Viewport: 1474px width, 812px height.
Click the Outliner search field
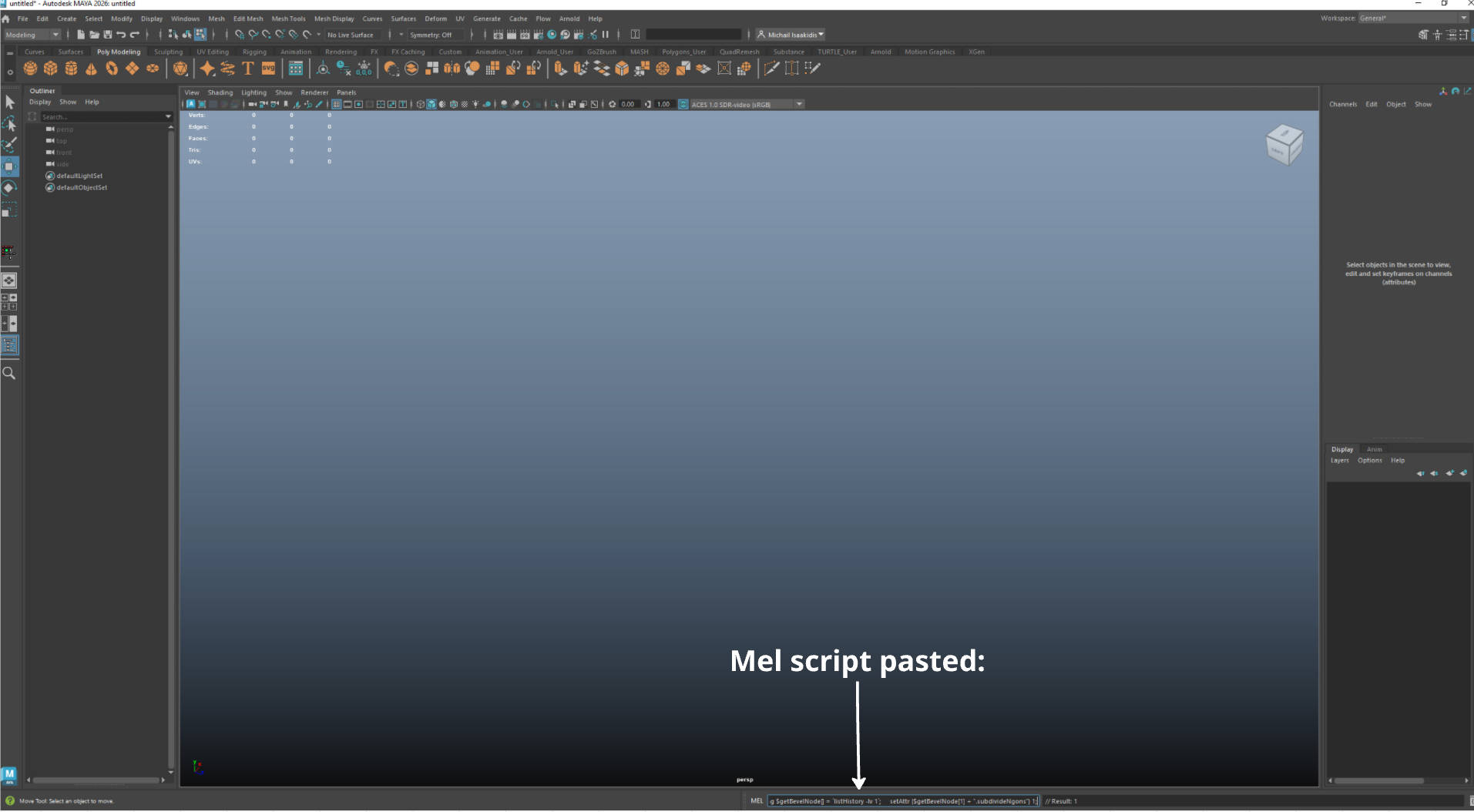pyautogui.click(x=100, y=117)
